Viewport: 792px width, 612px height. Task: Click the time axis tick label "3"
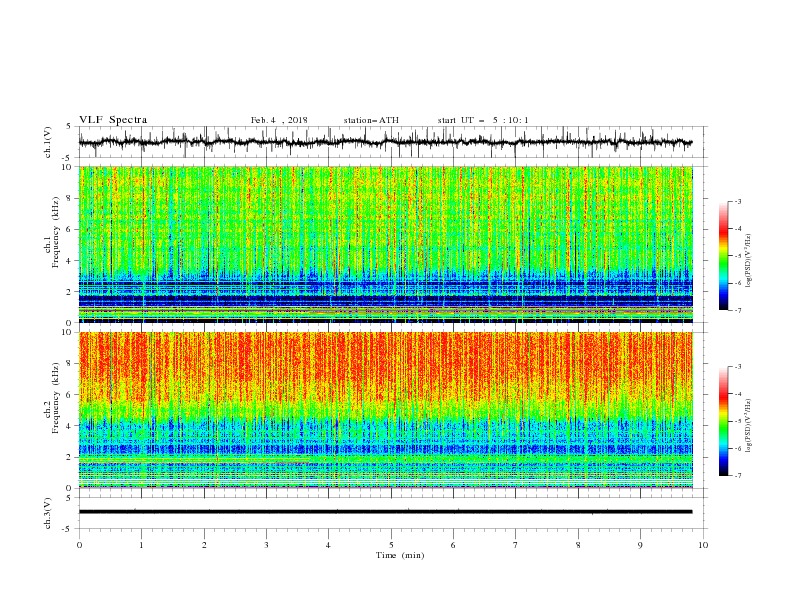266,545
